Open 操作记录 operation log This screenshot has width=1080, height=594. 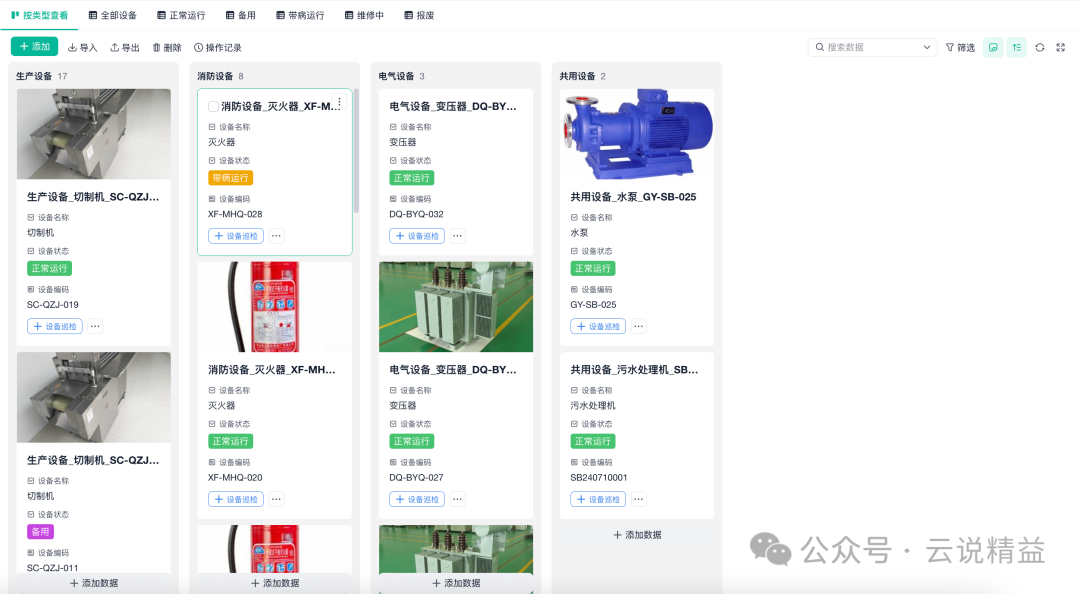pyautogui.click(x=218, y=48)
